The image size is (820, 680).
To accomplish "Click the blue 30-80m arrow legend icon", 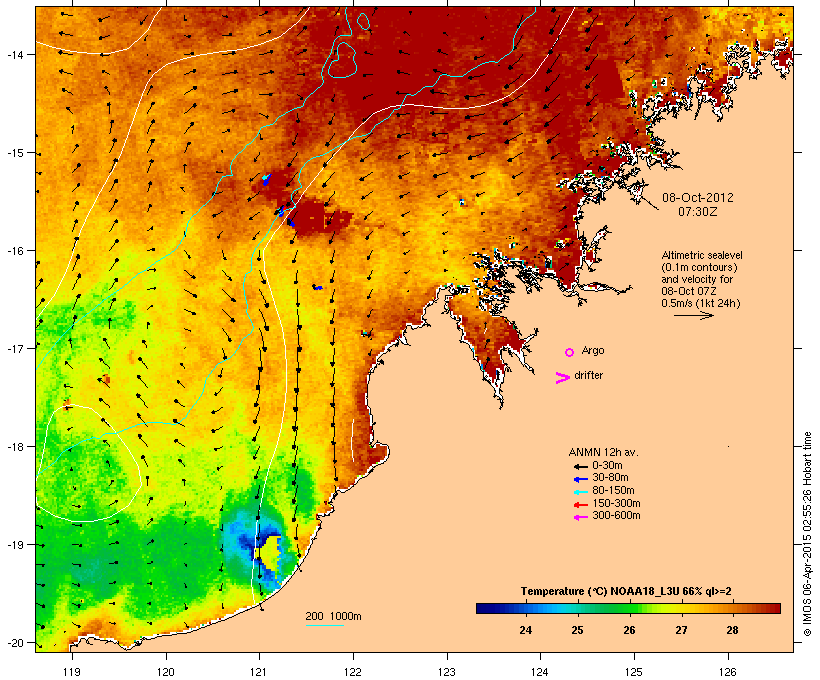I will (580, 479).
